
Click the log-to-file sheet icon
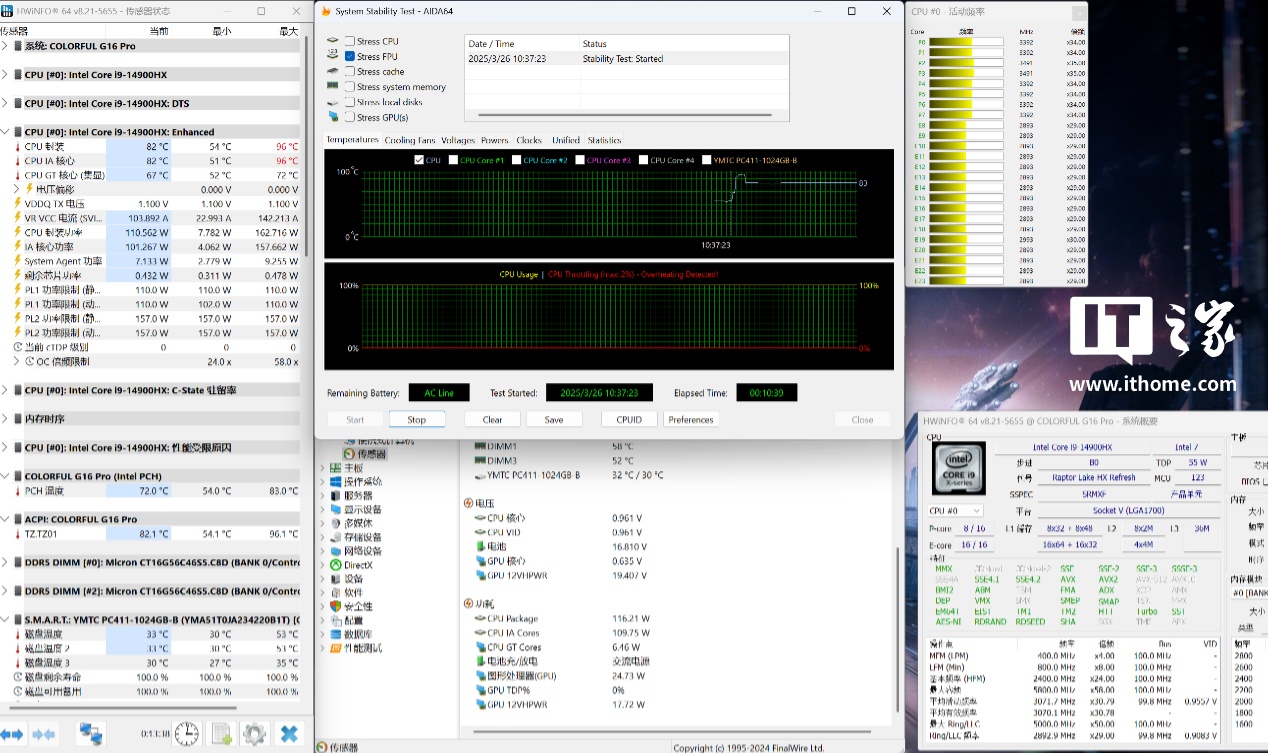click(x=221, y=734)
